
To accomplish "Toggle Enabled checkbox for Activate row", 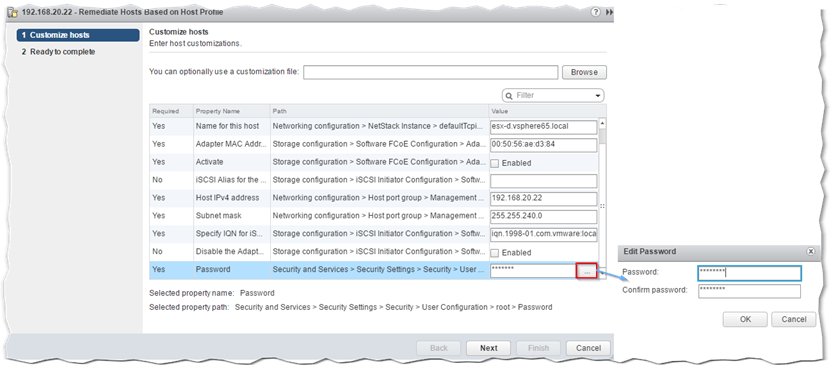I will (x=494, y=163).
